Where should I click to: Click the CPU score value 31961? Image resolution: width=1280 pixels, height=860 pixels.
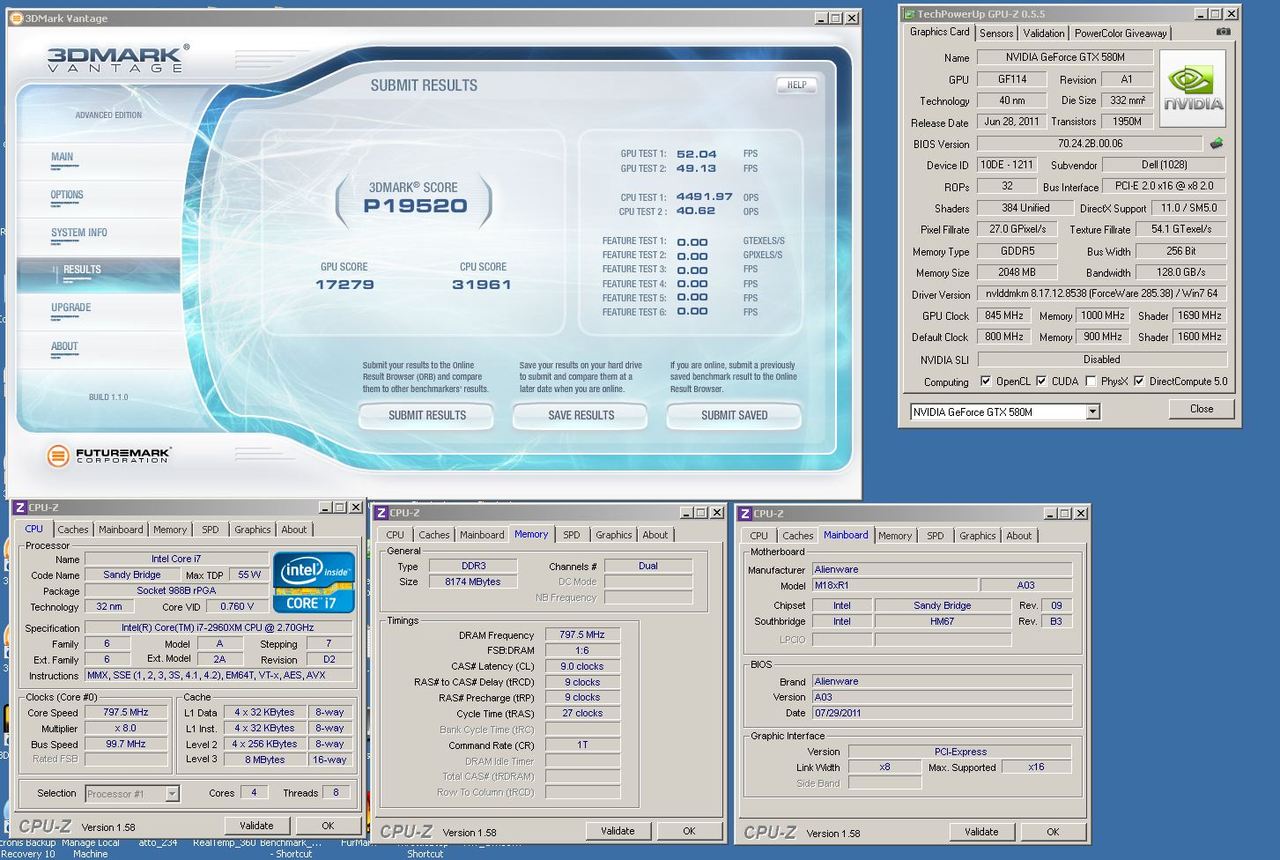coord(482,284)
